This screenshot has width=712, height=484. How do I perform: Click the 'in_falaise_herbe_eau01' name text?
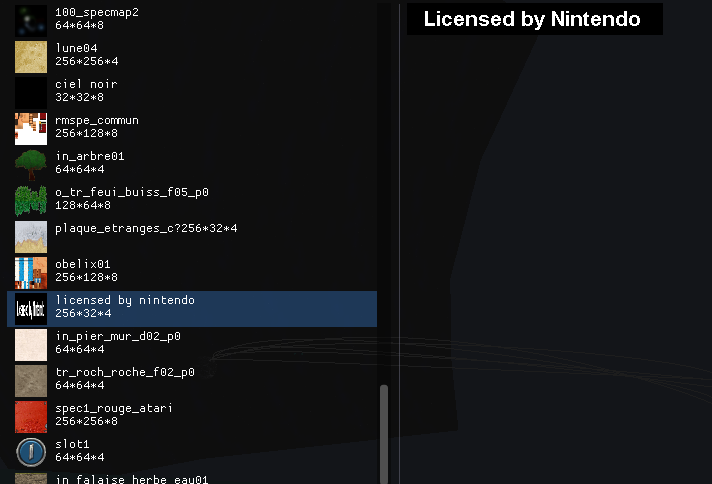click(132, 479)
